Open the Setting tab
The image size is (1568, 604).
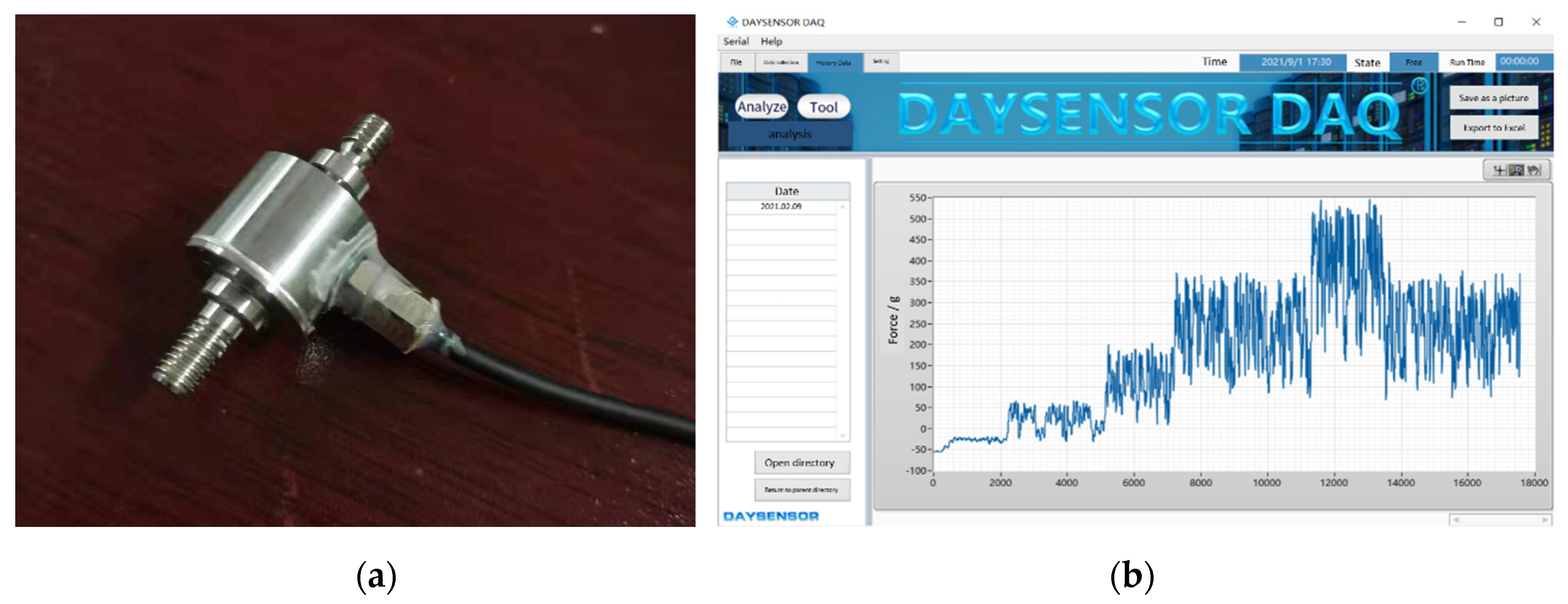[x=881, y=62]
